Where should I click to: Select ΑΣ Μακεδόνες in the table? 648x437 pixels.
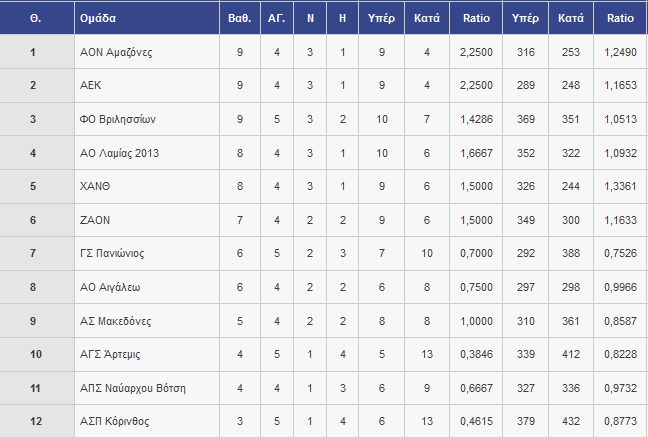pyautogui.click(x=116, y=321)
